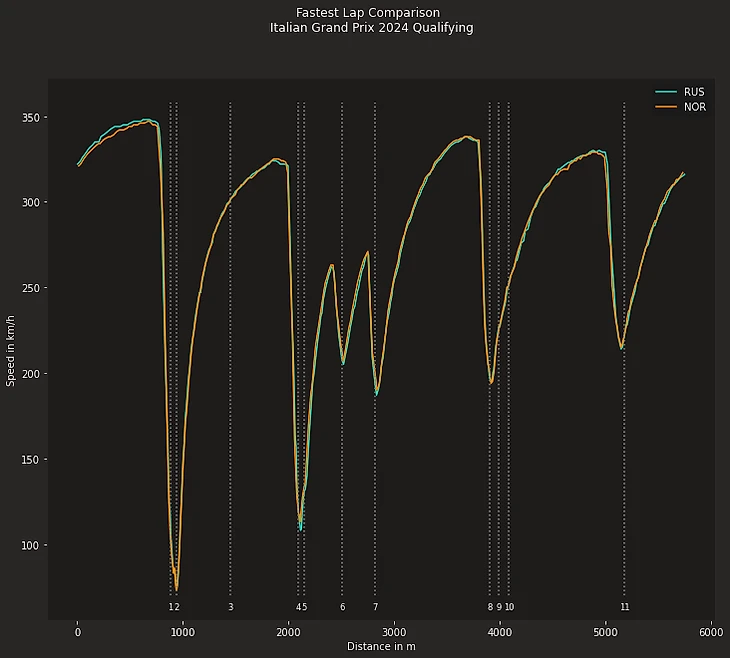Click the 'Distance in m' axis label
Viewport: 730px width, 658px height.
(381, 646)
